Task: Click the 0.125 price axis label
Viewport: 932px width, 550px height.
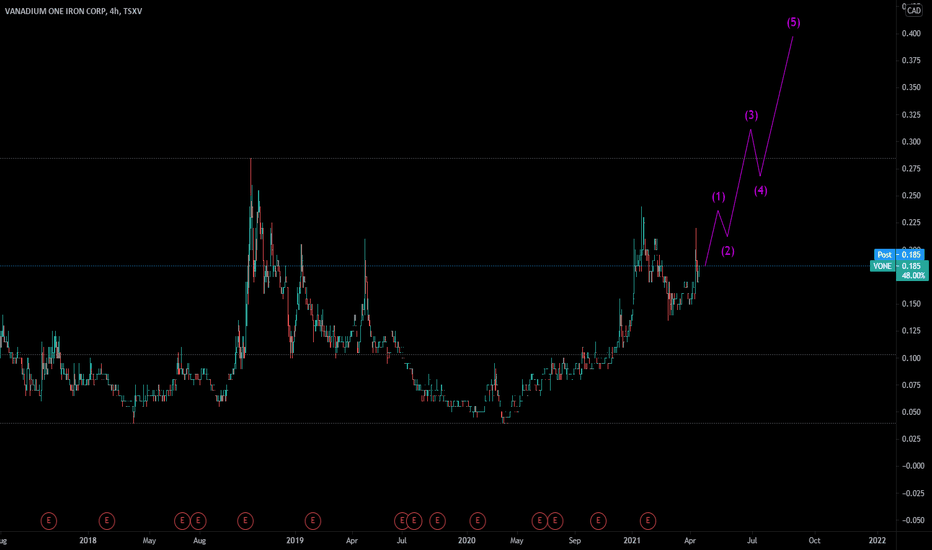Action: (911, 331)
